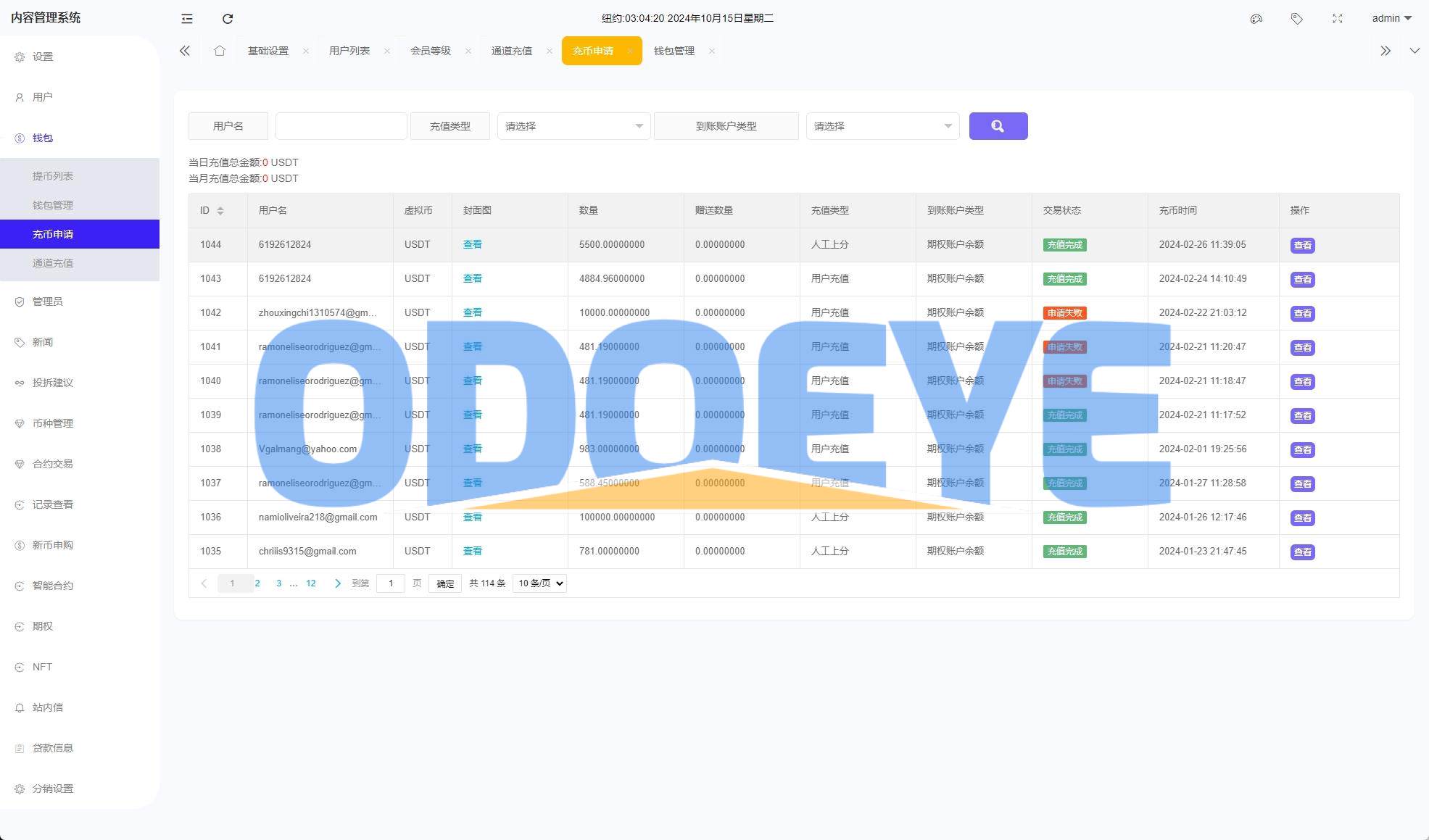Click the purple search button
The height and width of the screenshot is (840, 1429).
coord(998,126)
